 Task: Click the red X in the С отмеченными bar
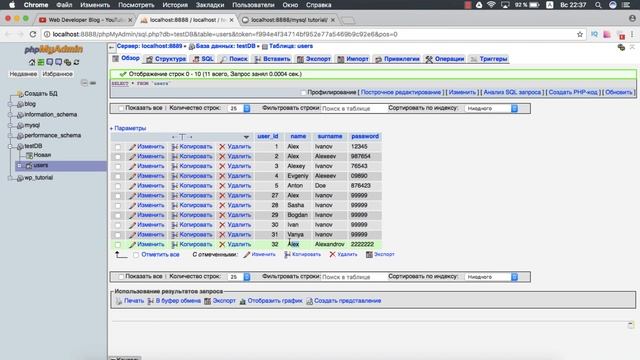point(332,254)
